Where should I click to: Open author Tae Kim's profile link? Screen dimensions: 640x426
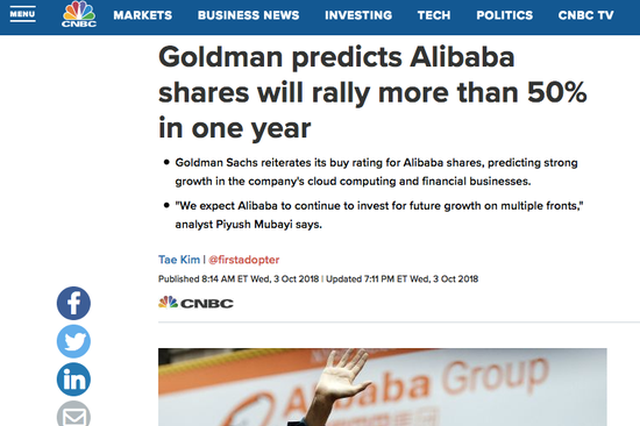pos(179,260)
